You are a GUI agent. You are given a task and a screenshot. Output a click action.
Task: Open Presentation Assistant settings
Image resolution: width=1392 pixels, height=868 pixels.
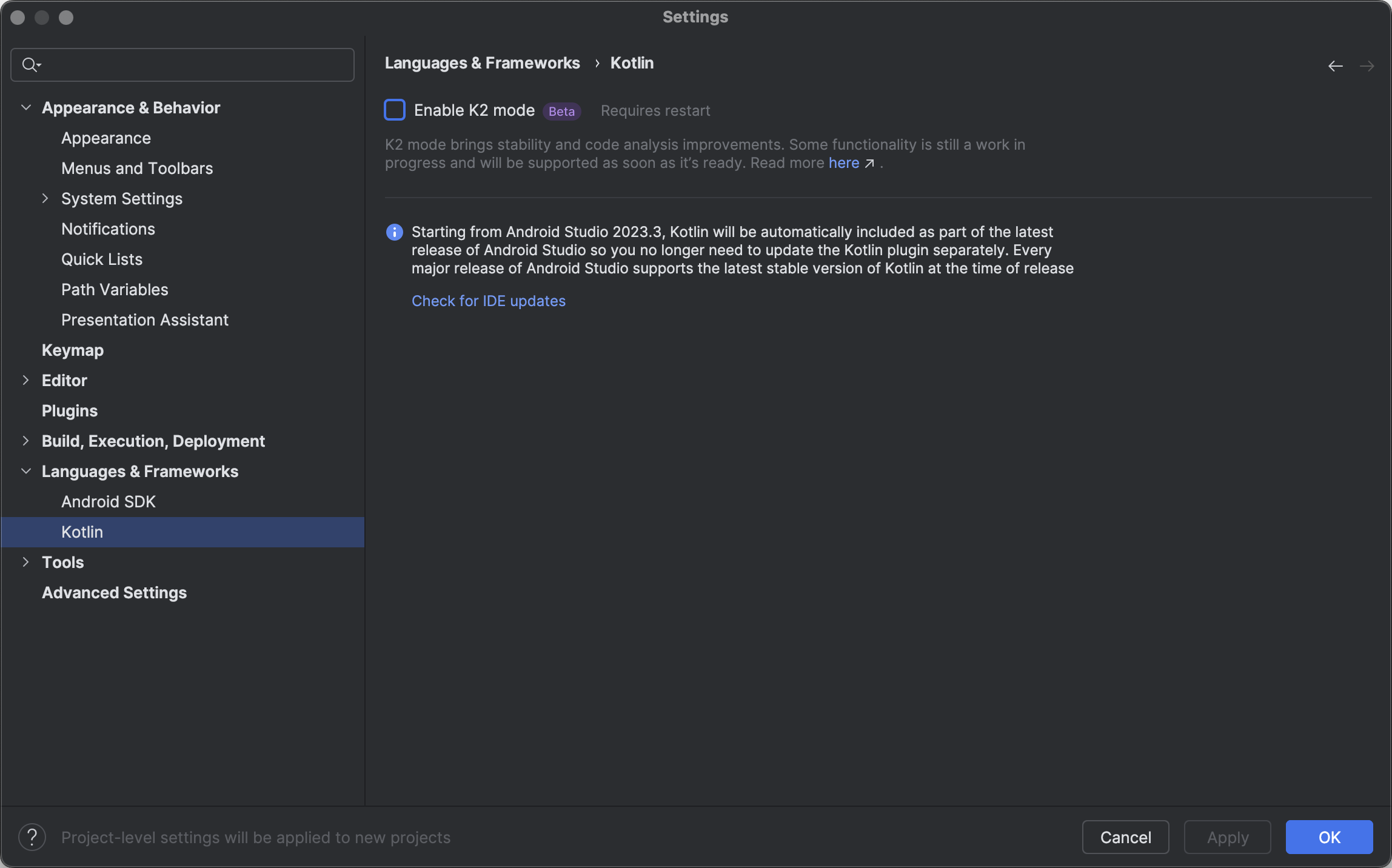(x=145, y=320)
